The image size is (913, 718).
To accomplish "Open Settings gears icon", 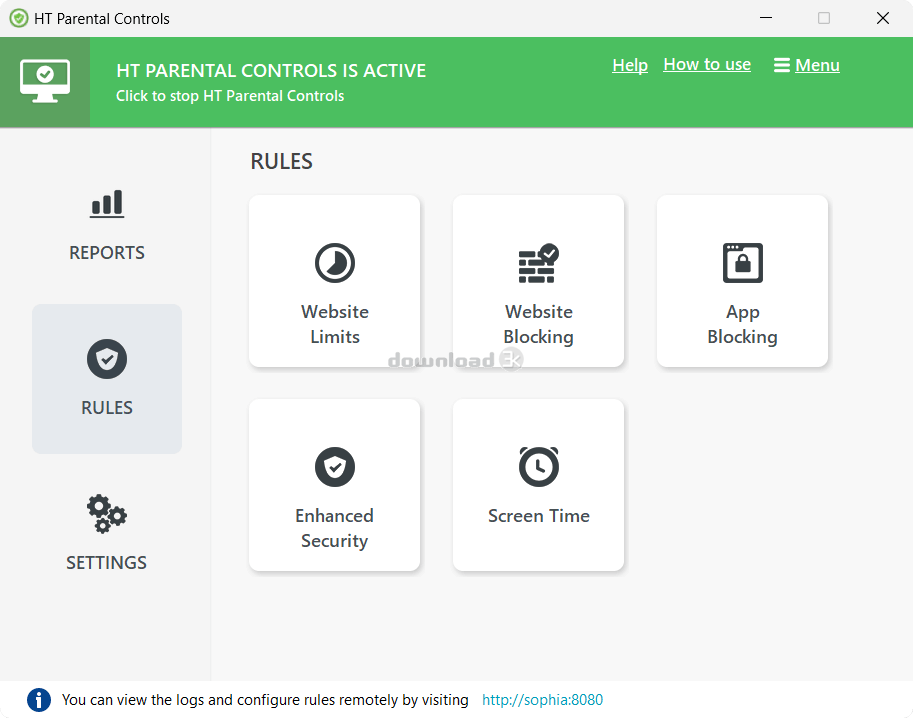I will (x=107, y=514).
